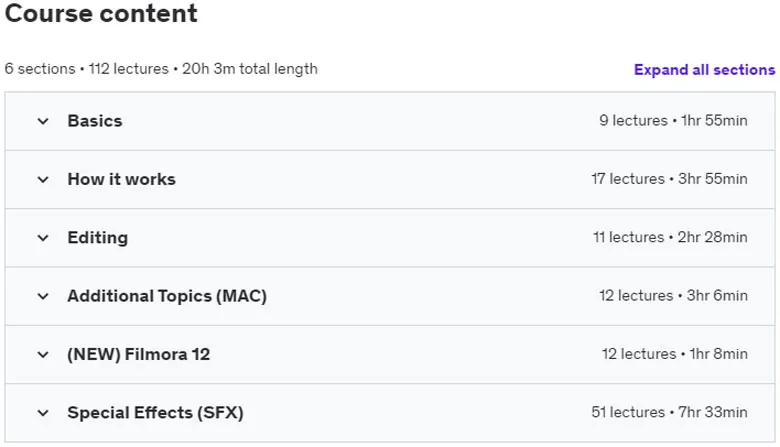780x447 pixels.
Task: Select the How it works title
Action: point(122,179)
